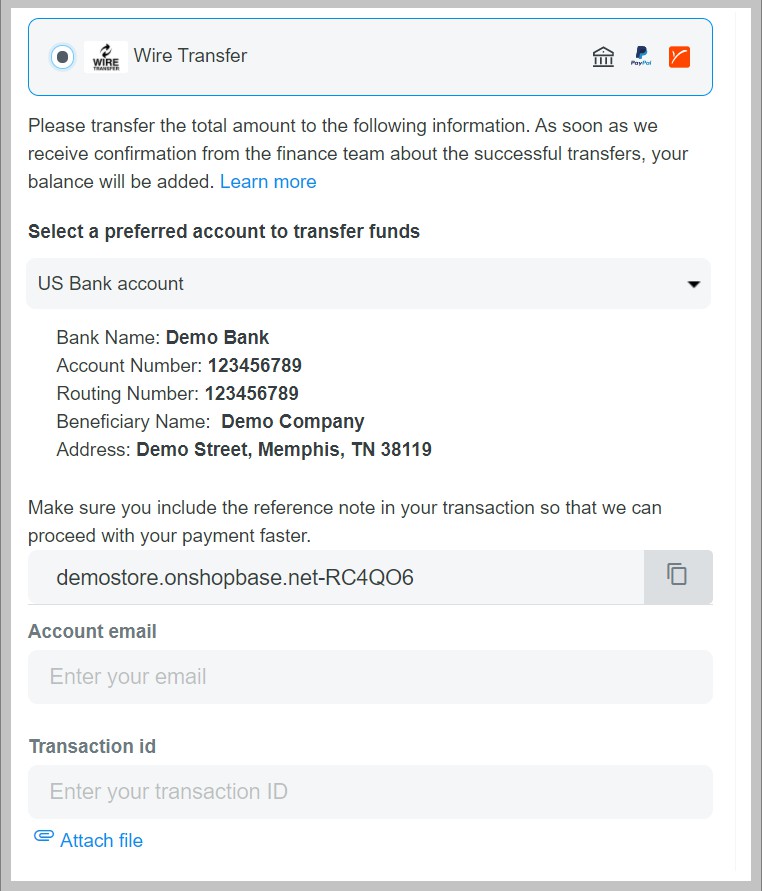Click the Account email input field

369,677
